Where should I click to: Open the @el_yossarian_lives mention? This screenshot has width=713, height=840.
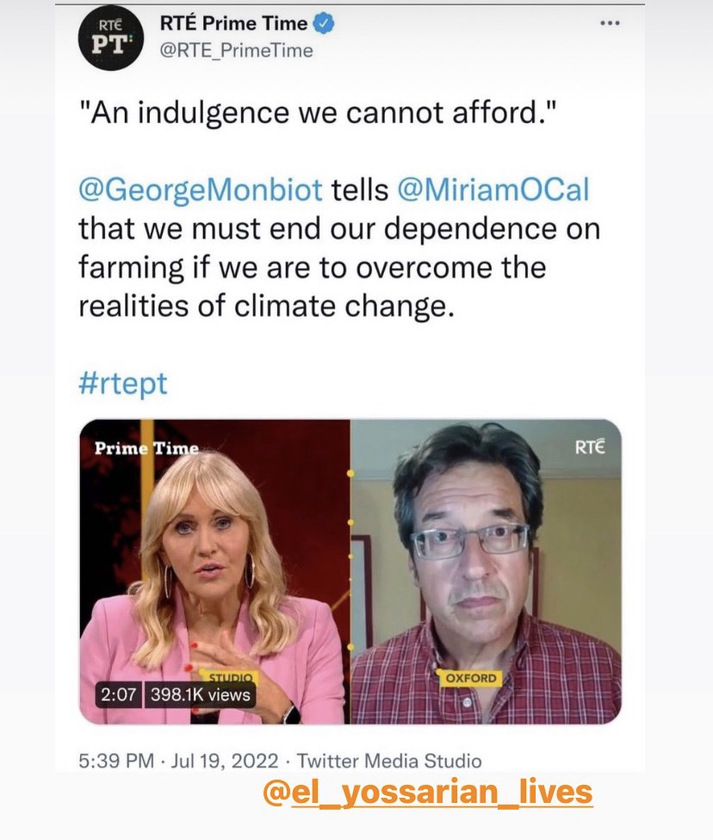(427, 793)
